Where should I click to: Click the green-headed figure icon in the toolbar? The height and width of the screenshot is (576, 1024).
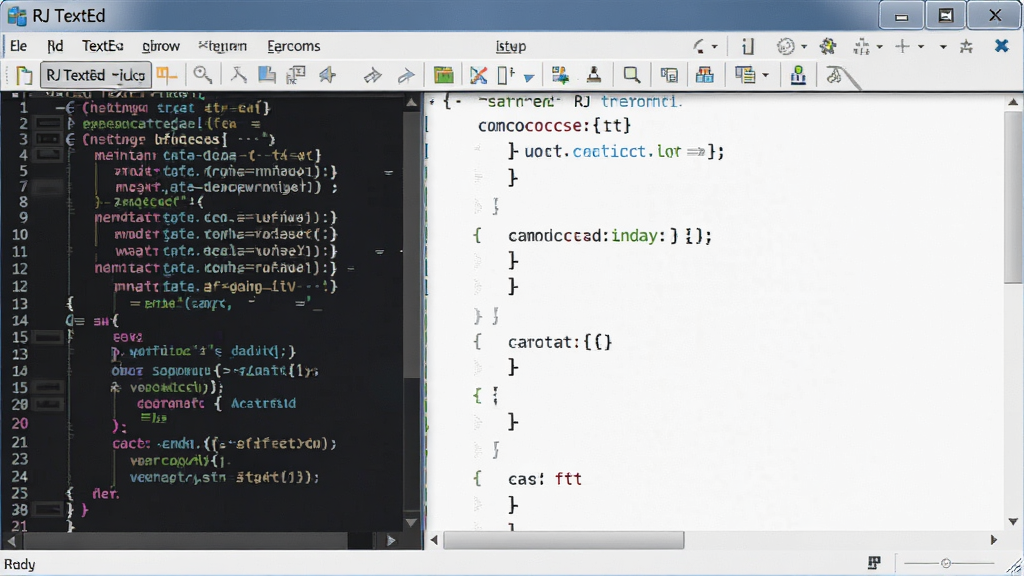pos(798,75)
